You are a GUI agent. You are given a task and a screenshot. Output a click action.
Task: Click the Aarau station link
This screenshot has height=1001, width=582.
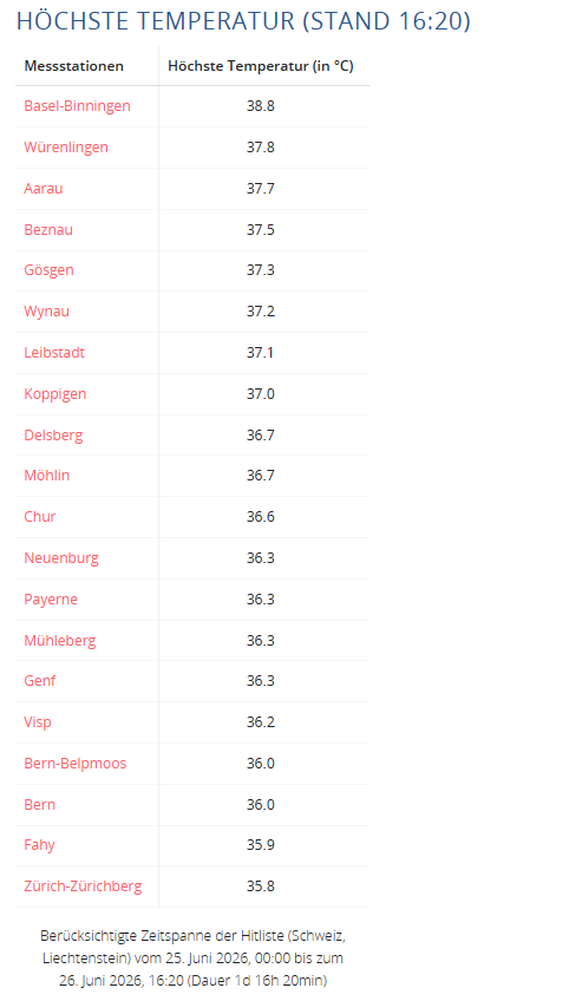pos(43,188)
